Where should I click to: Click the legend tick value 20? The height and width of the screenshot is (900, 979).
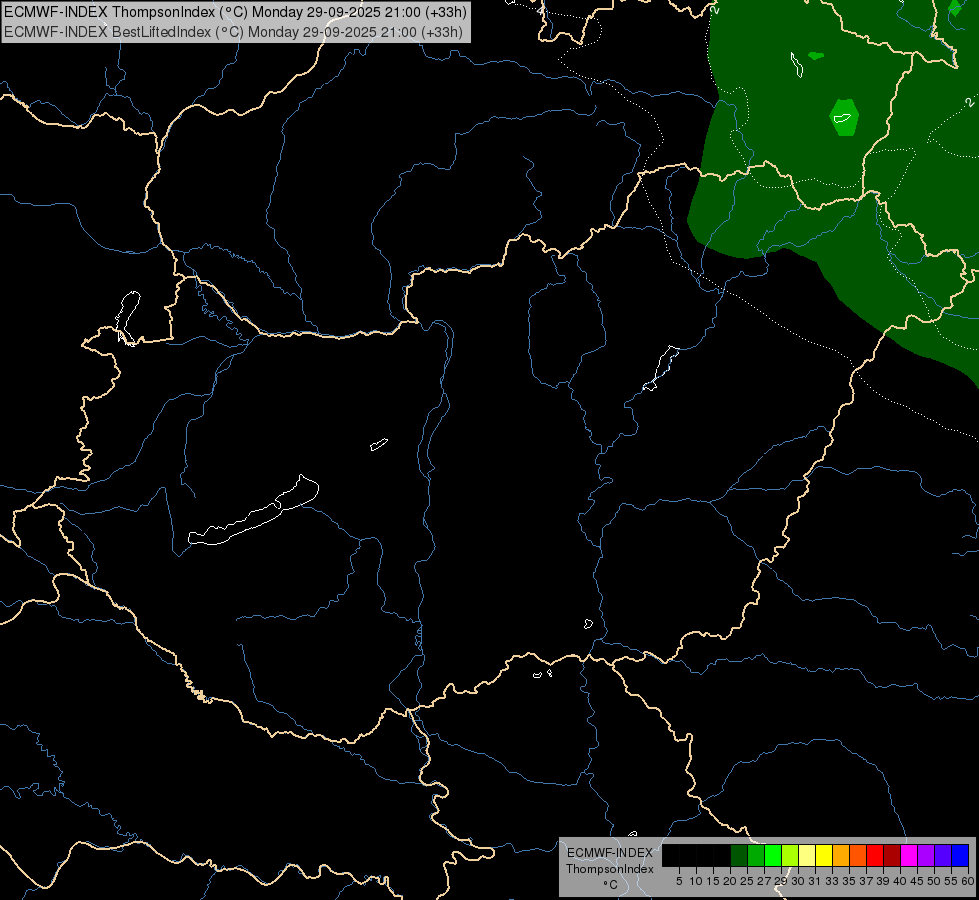coord(731,881)
